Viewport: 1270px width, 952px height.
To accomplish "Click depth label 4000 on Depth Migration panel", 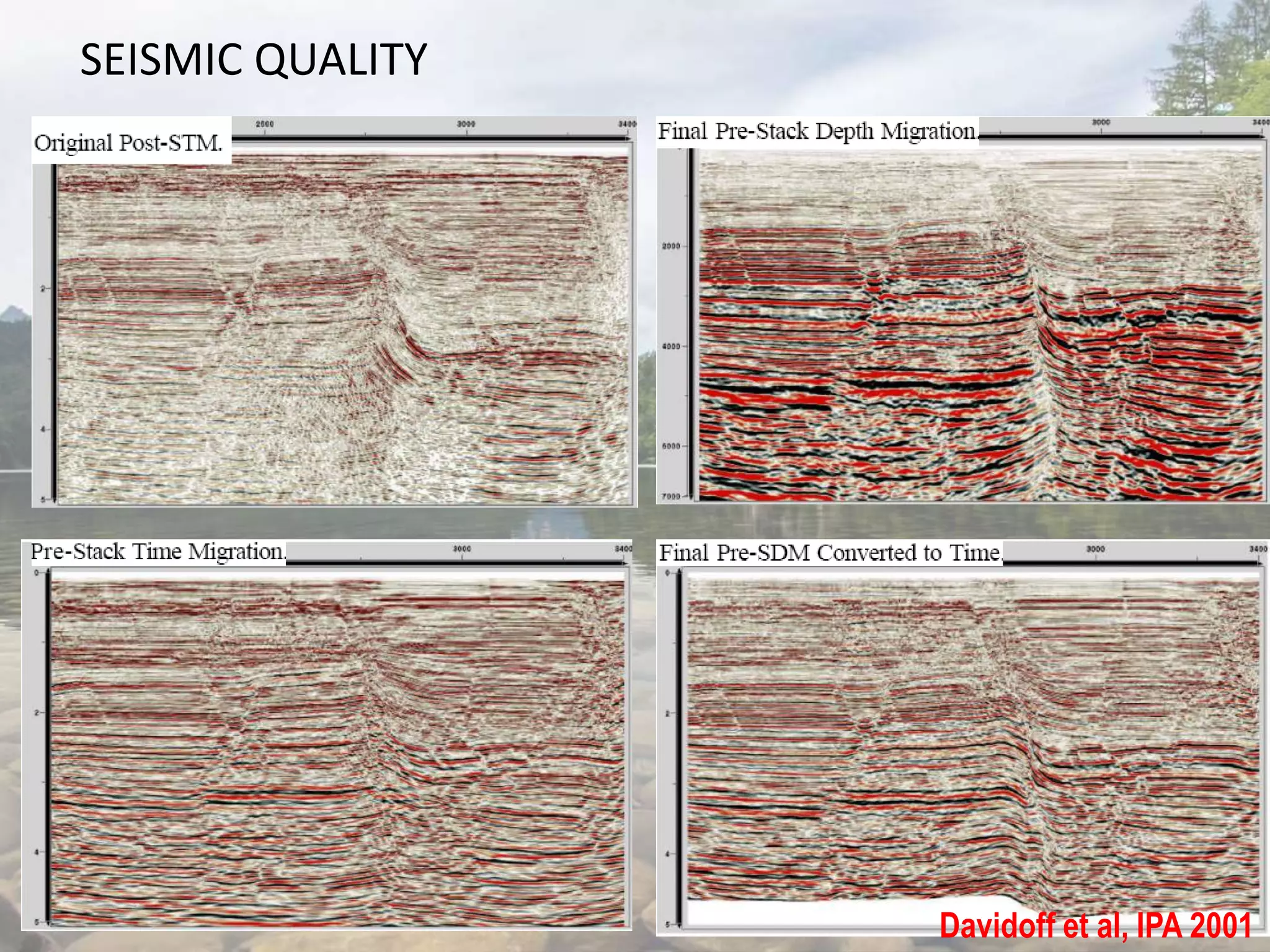I will tap(671, 346).
